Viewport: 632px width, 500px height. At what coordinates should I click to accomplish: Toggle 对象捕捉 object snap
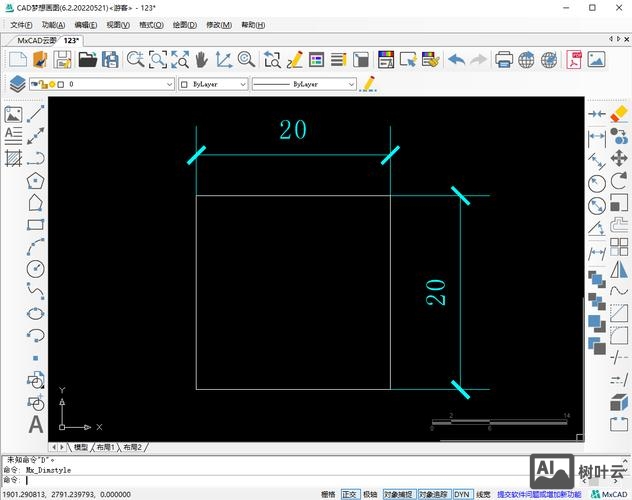pos(400,494)
